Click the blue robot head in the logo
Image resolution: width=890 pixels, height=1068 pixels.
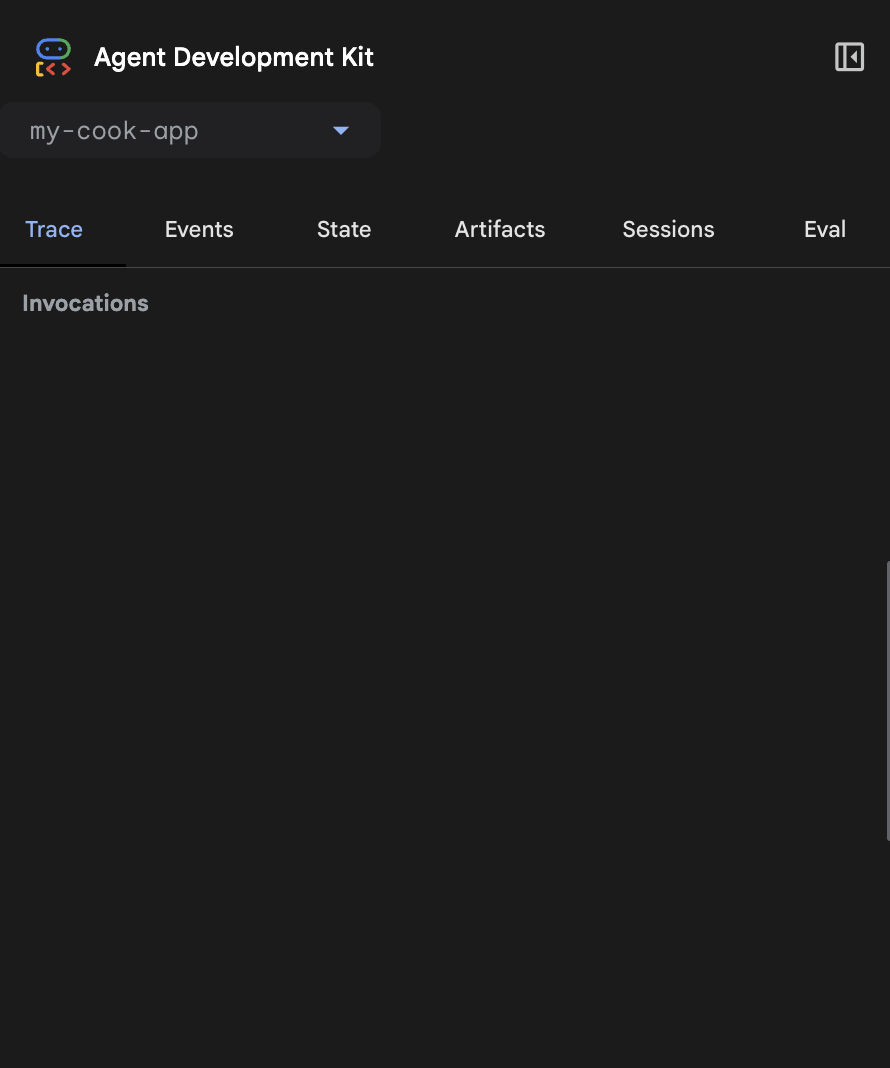(53, 48)
